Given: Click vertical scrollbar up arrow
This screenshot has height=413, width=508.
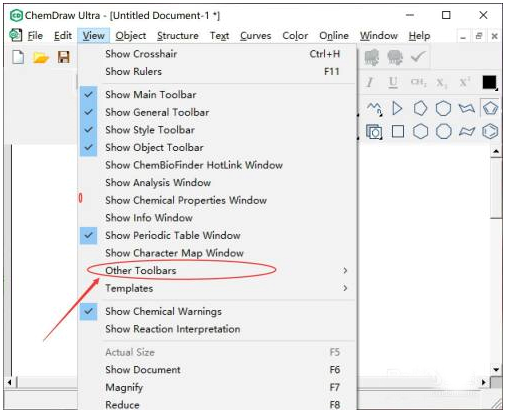Looking at the screenshot, I should [496, 151].
